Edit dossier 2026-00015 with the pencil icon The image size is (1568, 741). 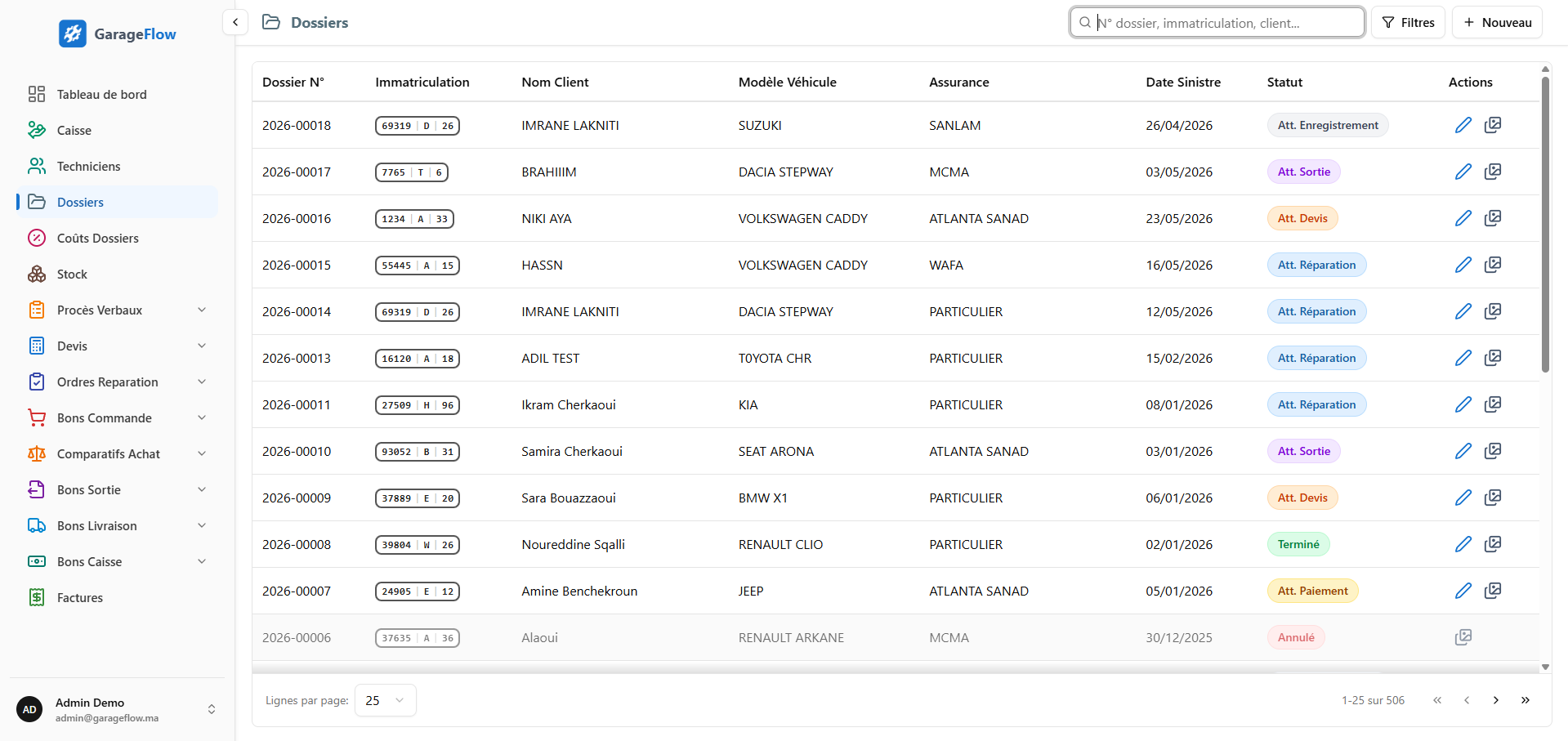click(1463, 265)
